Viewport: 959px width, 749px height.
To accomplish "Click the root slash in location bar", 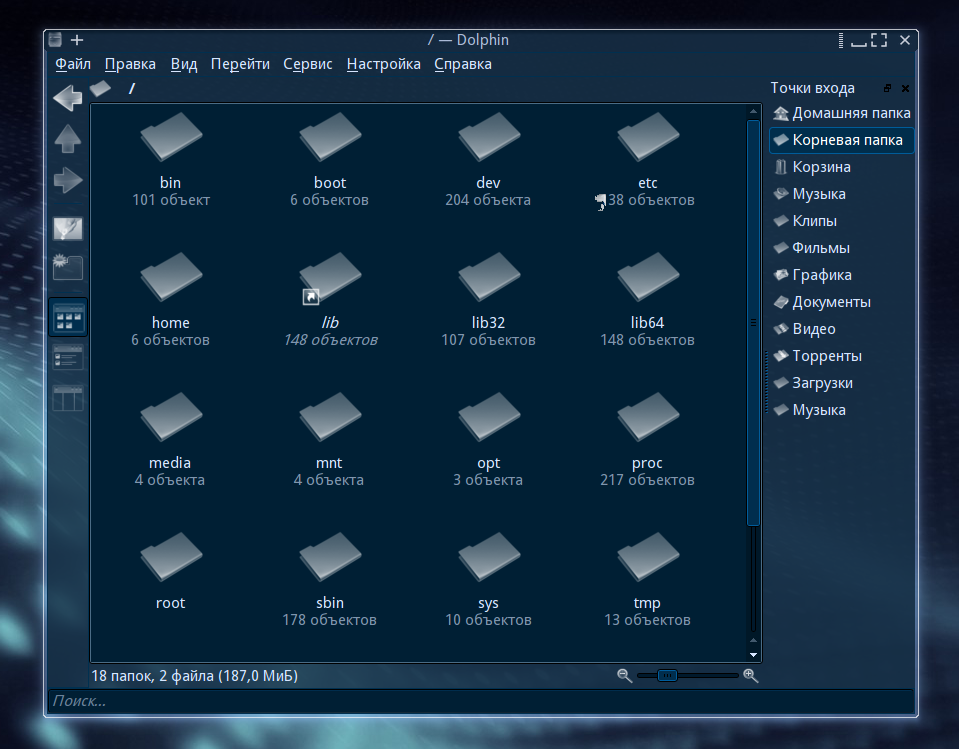I will click(x=131, y=89).
